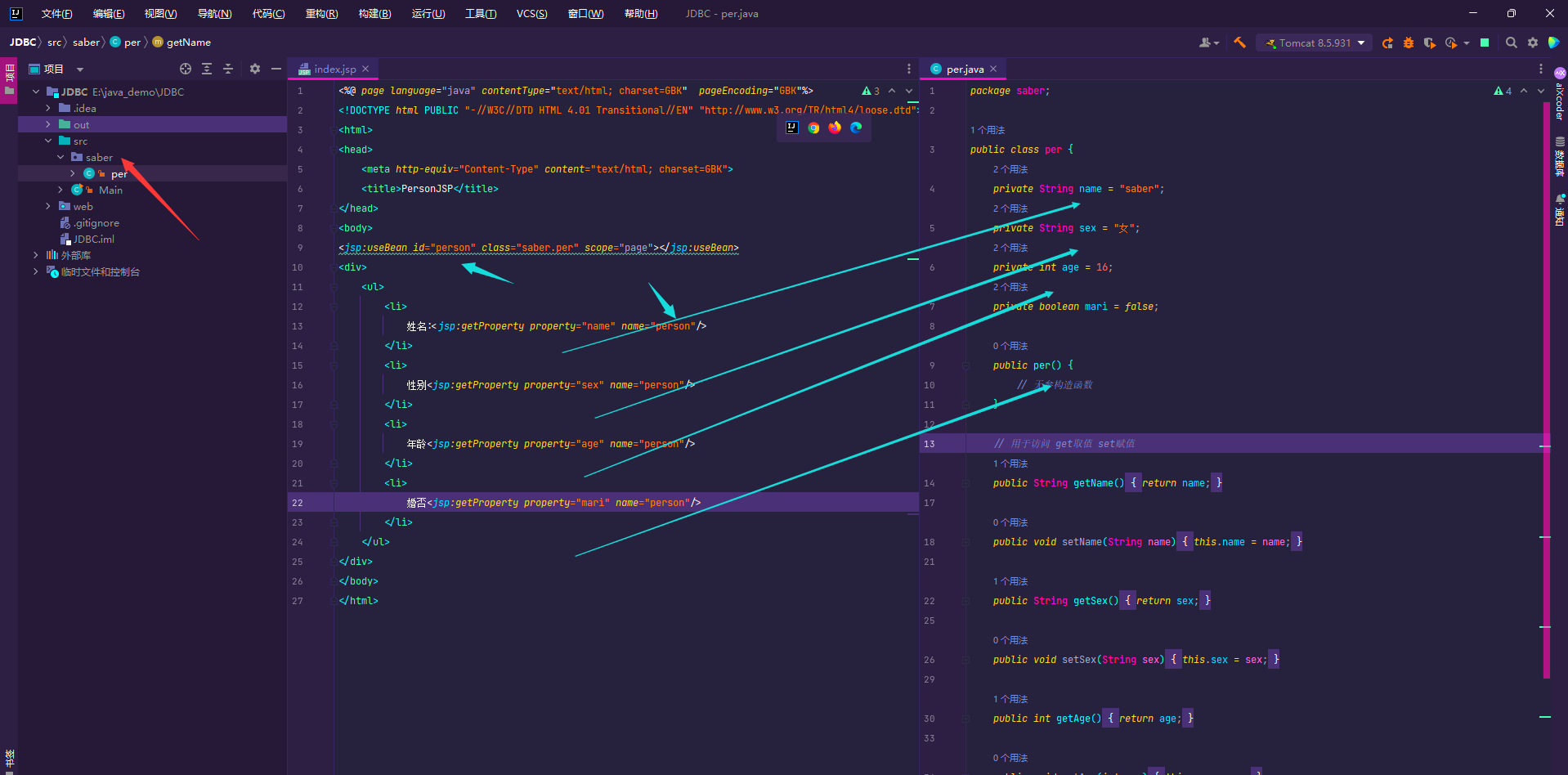
Task: Toggle the 书签 bookmarks tool window button
Action: point(9,759)
